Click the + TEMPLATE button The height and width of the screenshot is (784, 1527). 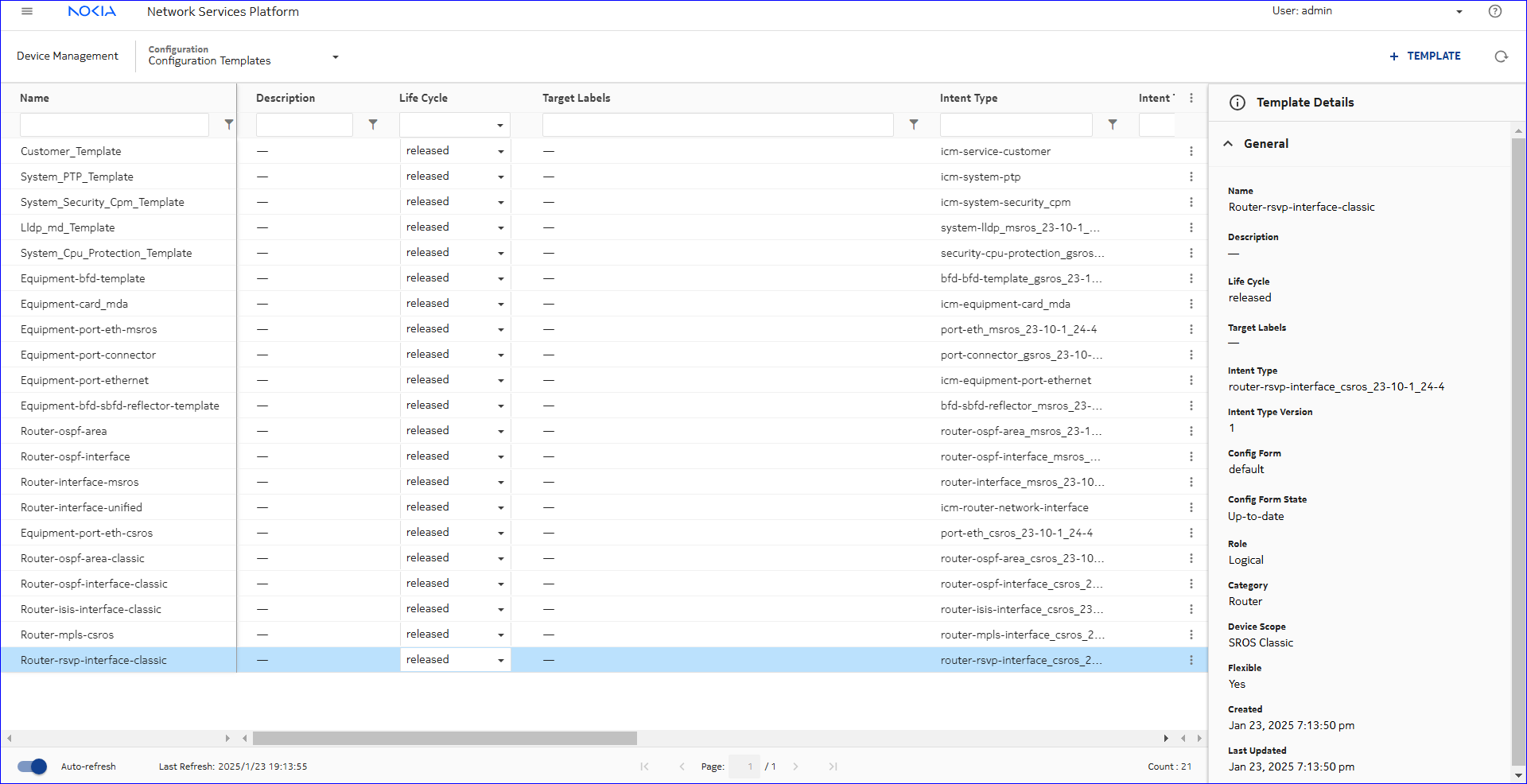pos(1424,56)
